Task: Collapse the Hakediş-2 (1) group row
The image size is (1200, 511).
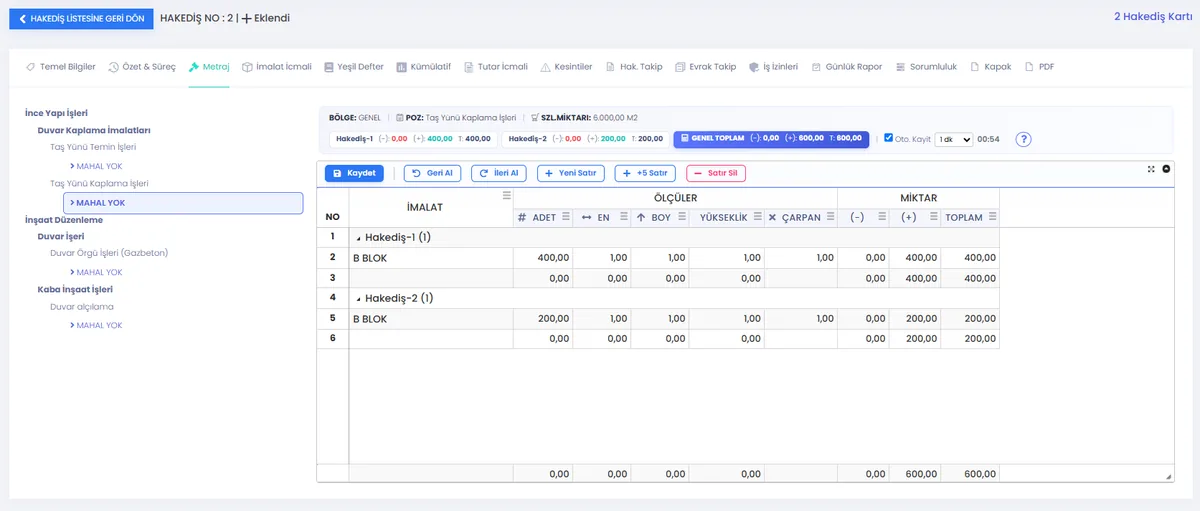Action: coord(358,298)
